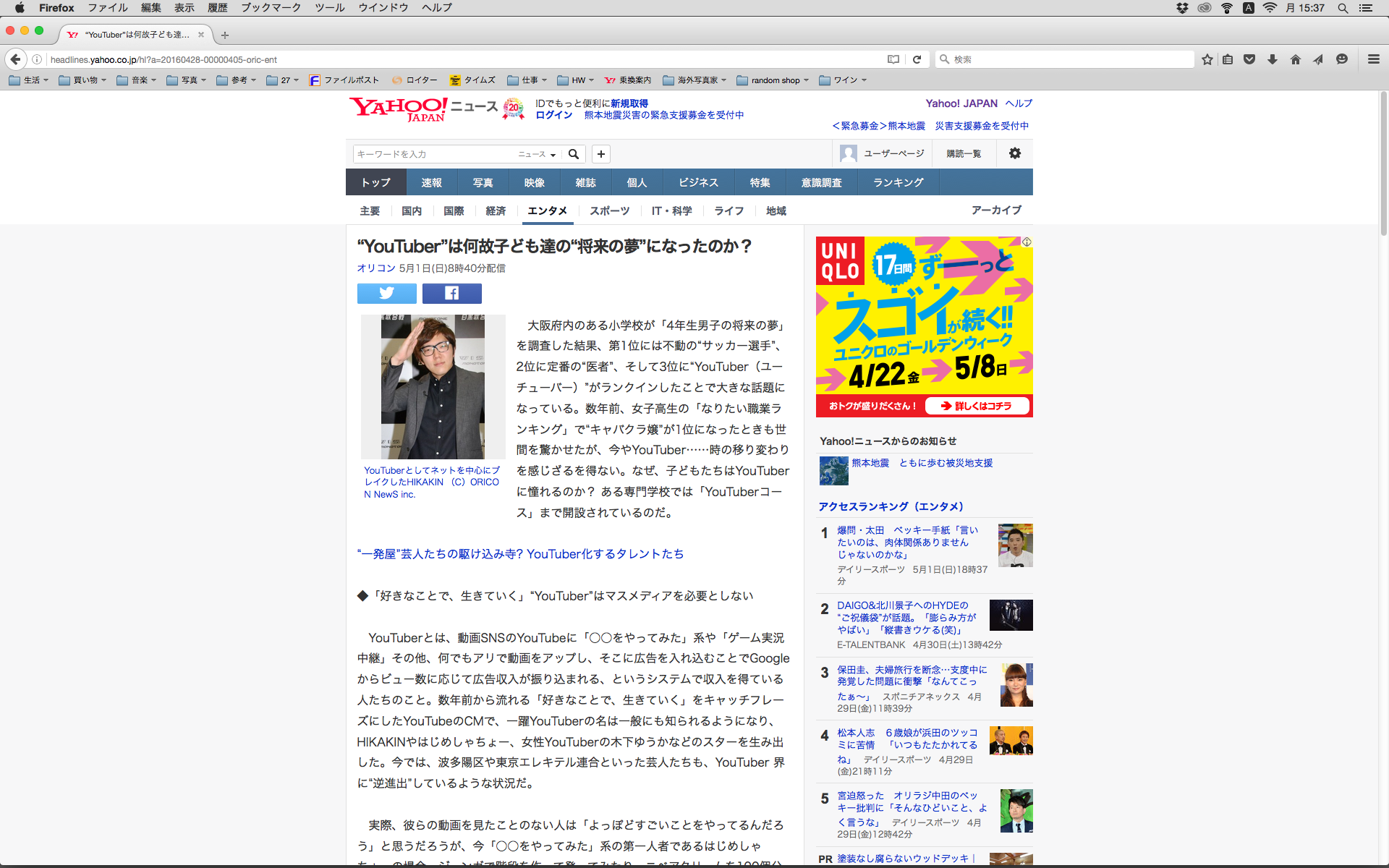
Task: Open Yahoo news settings gear icon
Action: click(x=1014, y=153)
